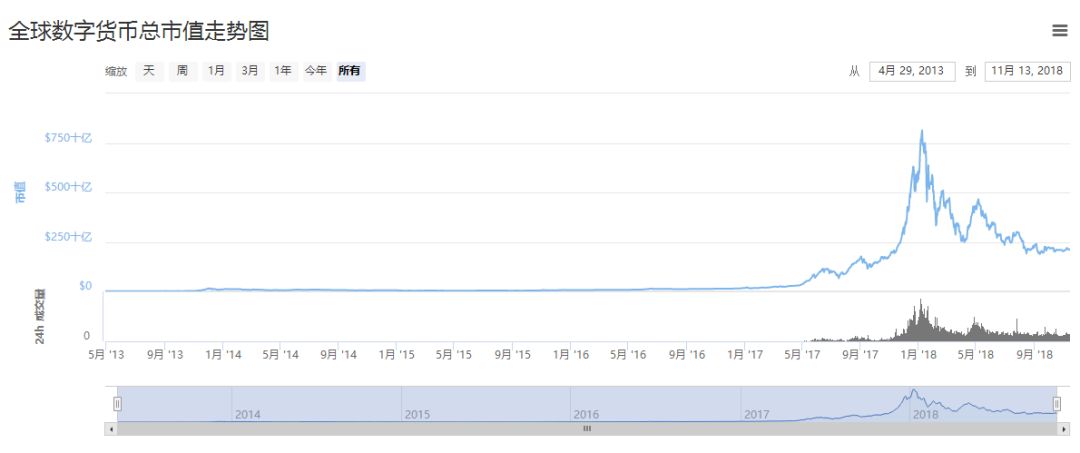Click the market cap peak in January 2018

(922, 131)
